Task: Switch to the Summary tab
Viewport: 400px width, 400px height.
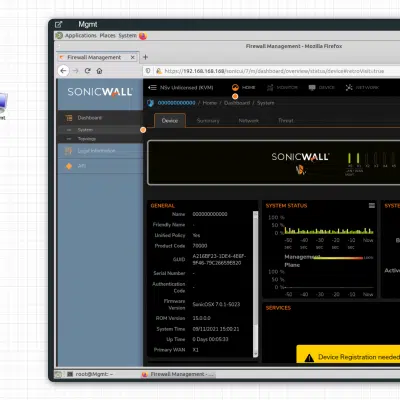Action: (208, 121)
